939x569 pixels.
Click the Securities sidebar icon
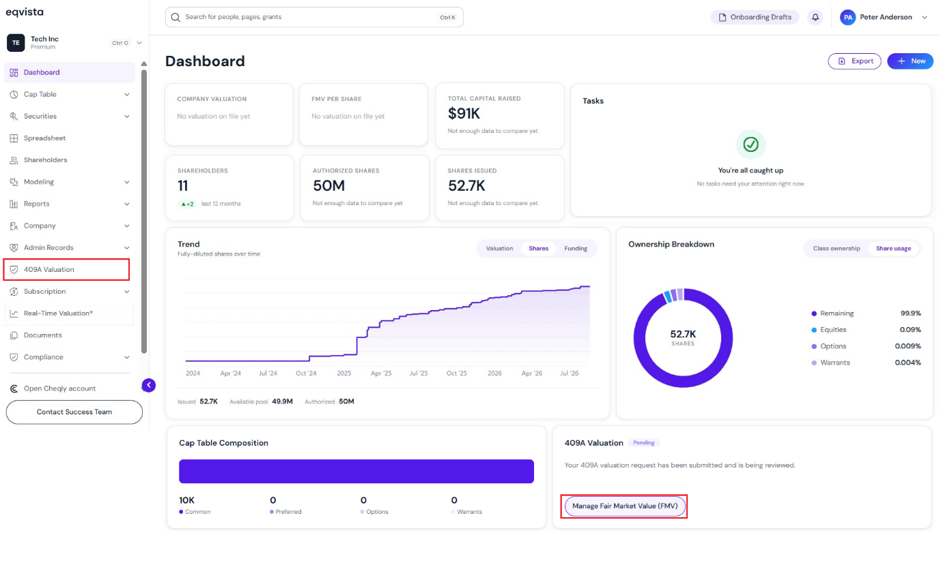[x=14, y=116]
